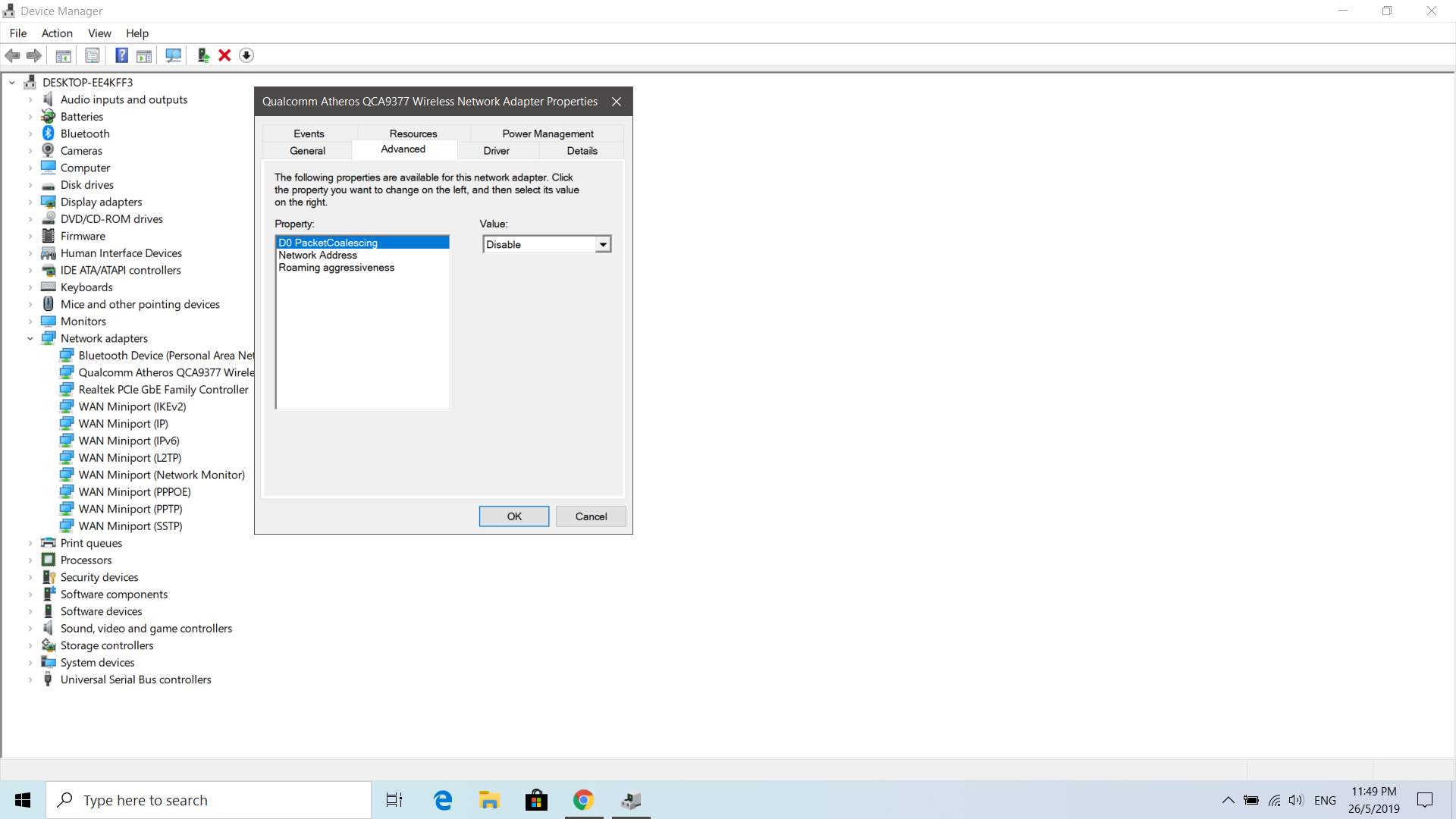Viewport: 1456px width, 819px height.
Task: Click the Update driver toolbar icon
Action: (x=203, y=55)
